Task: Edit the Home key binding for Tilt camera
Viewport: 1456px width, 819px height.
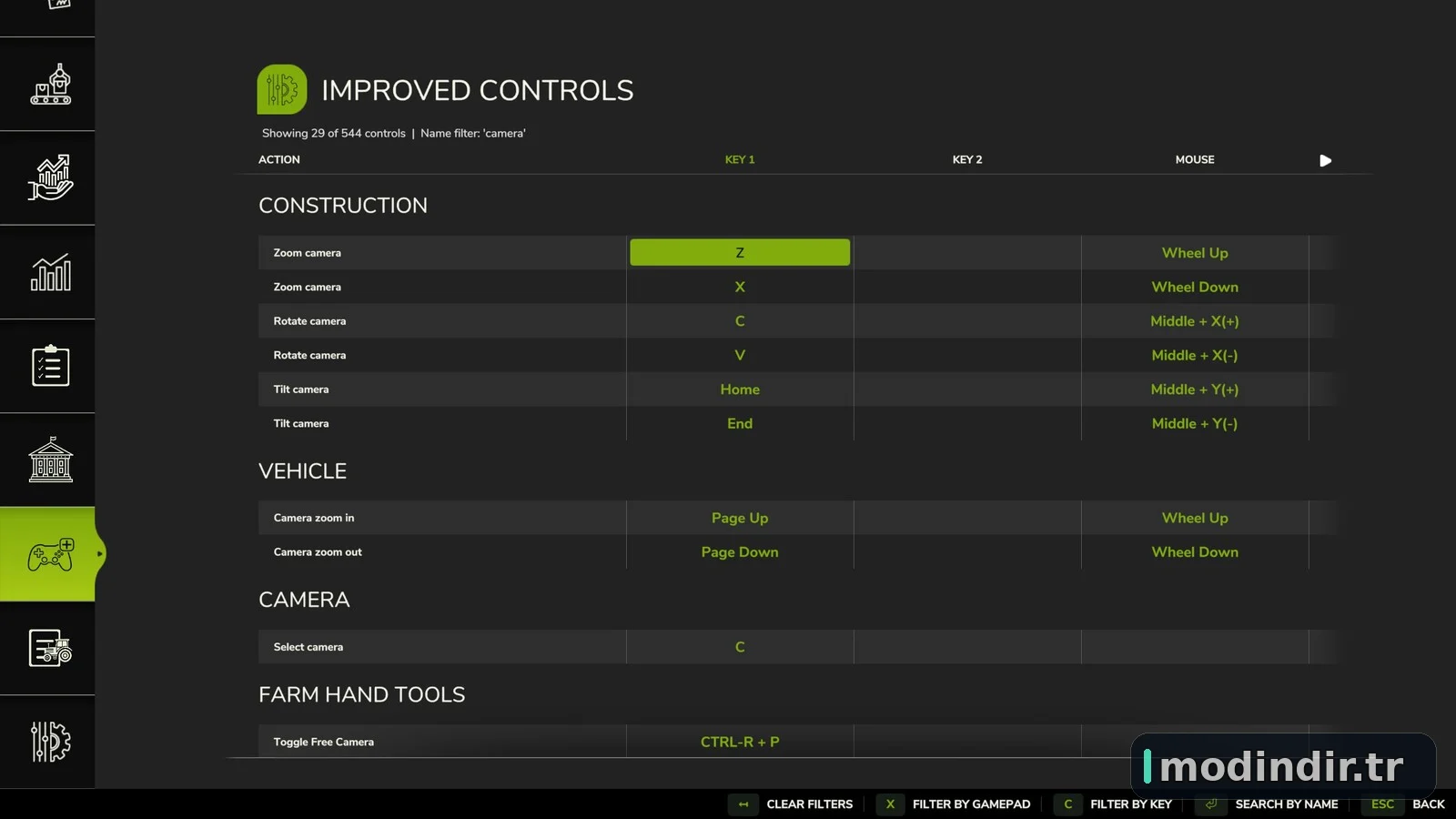Action: [740, 389]
